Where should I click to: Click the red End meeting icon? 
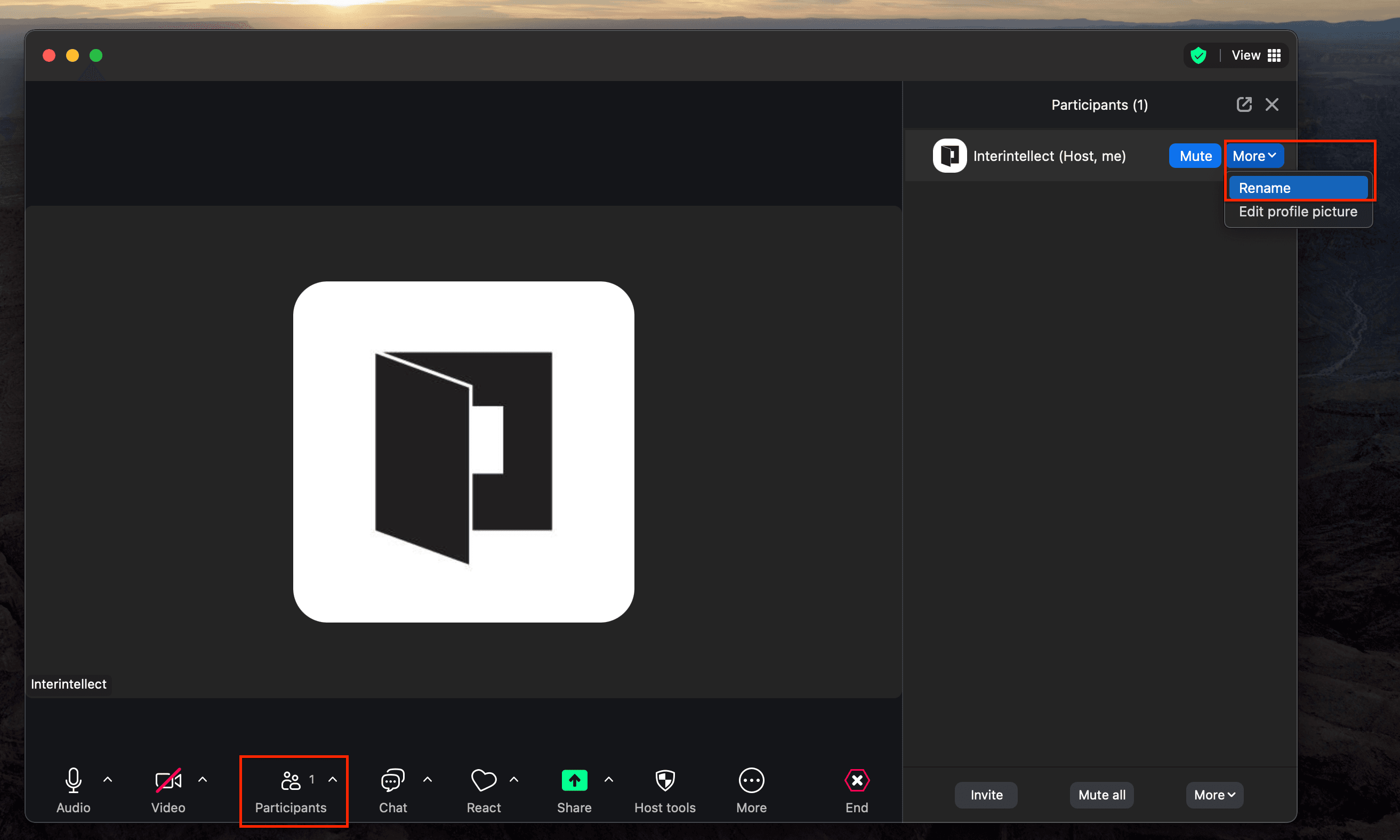coord(857,780)
